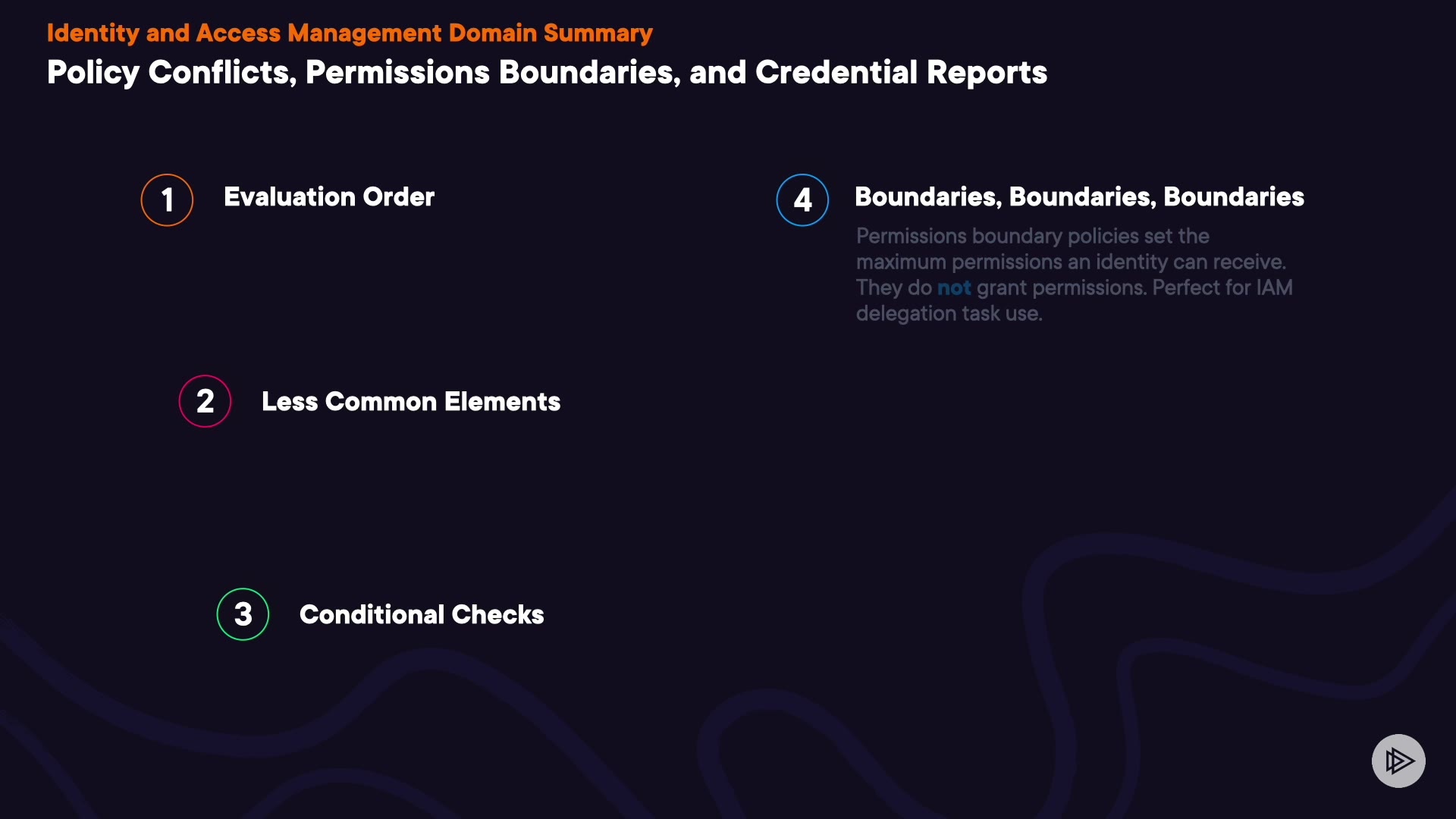The width and height of the screenshot is (1456, 819).
Task: Select the Evaluation Order heading
Action: tap(329, 197)
